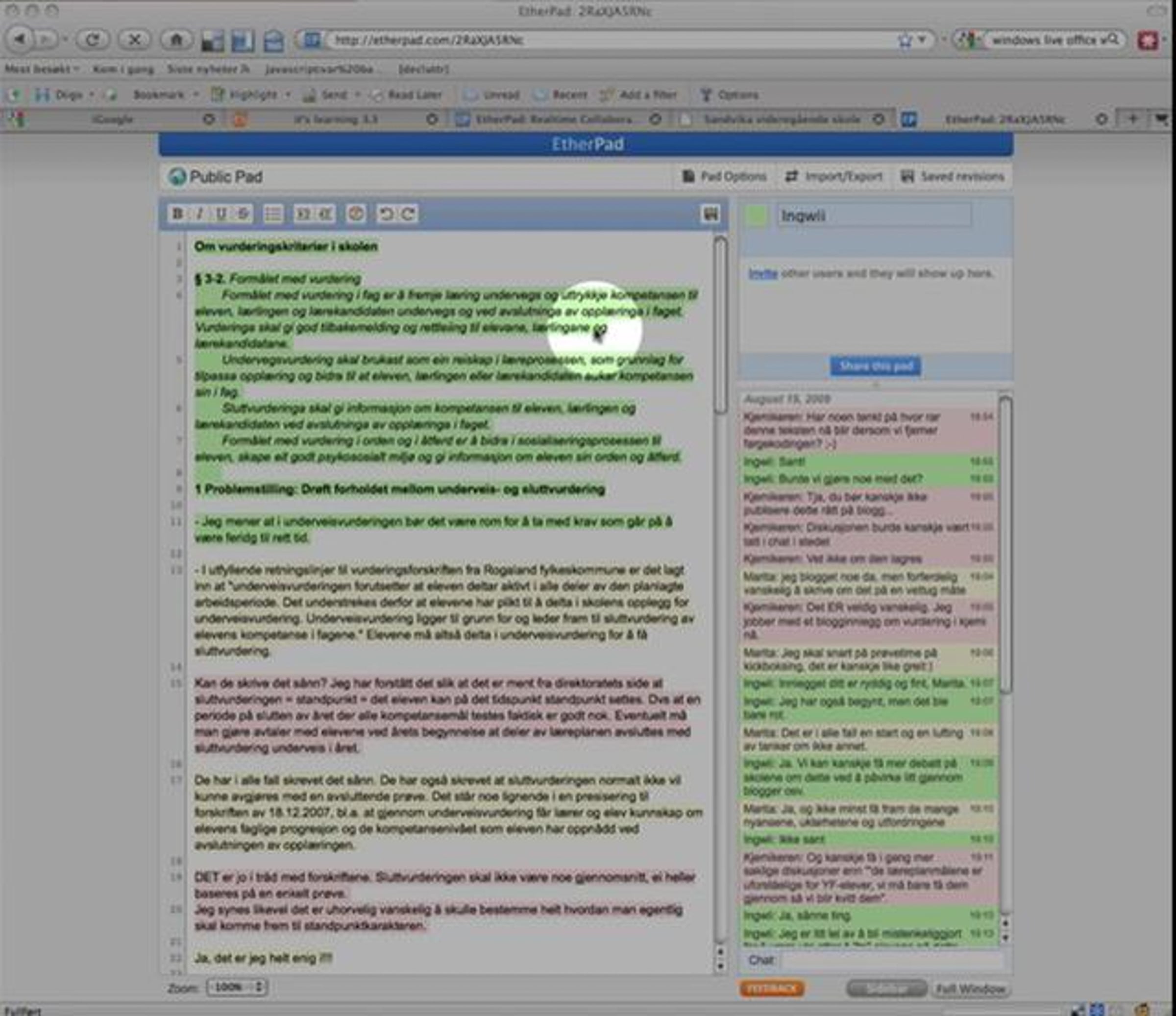Go forward with the browser forward arrow
Image resolution: width=1176 pixels, height=1016 pixels.
45,40
